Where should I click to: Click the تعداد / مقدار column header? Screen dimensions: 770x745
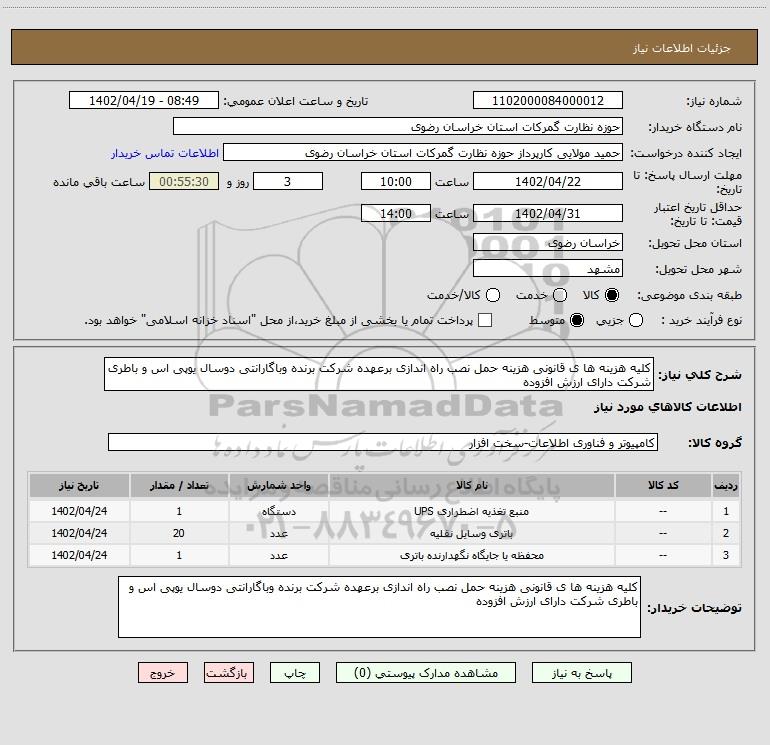(179, 486)
